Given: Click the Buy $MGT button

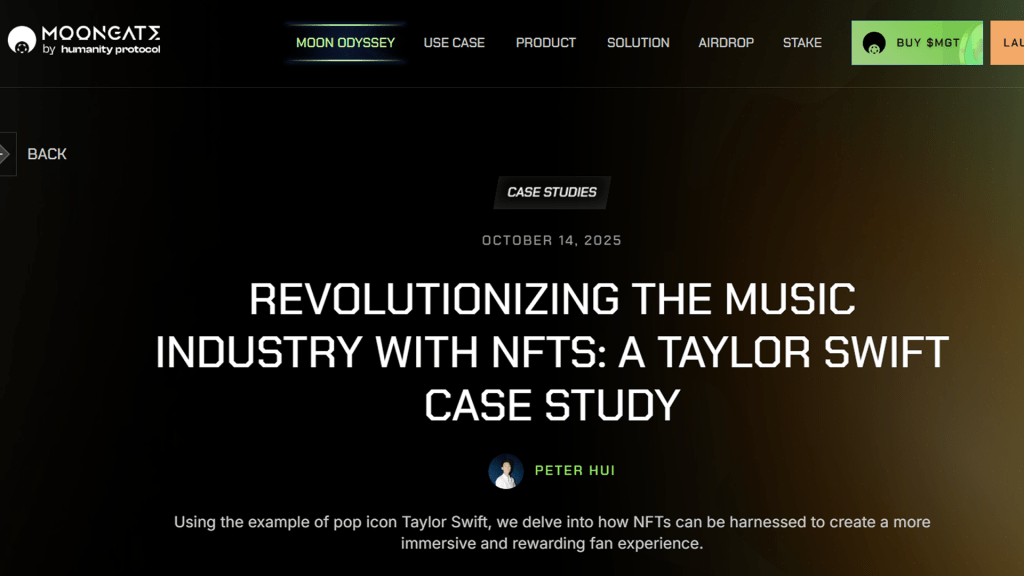Looking at the screenshot, I should [917, 43].
